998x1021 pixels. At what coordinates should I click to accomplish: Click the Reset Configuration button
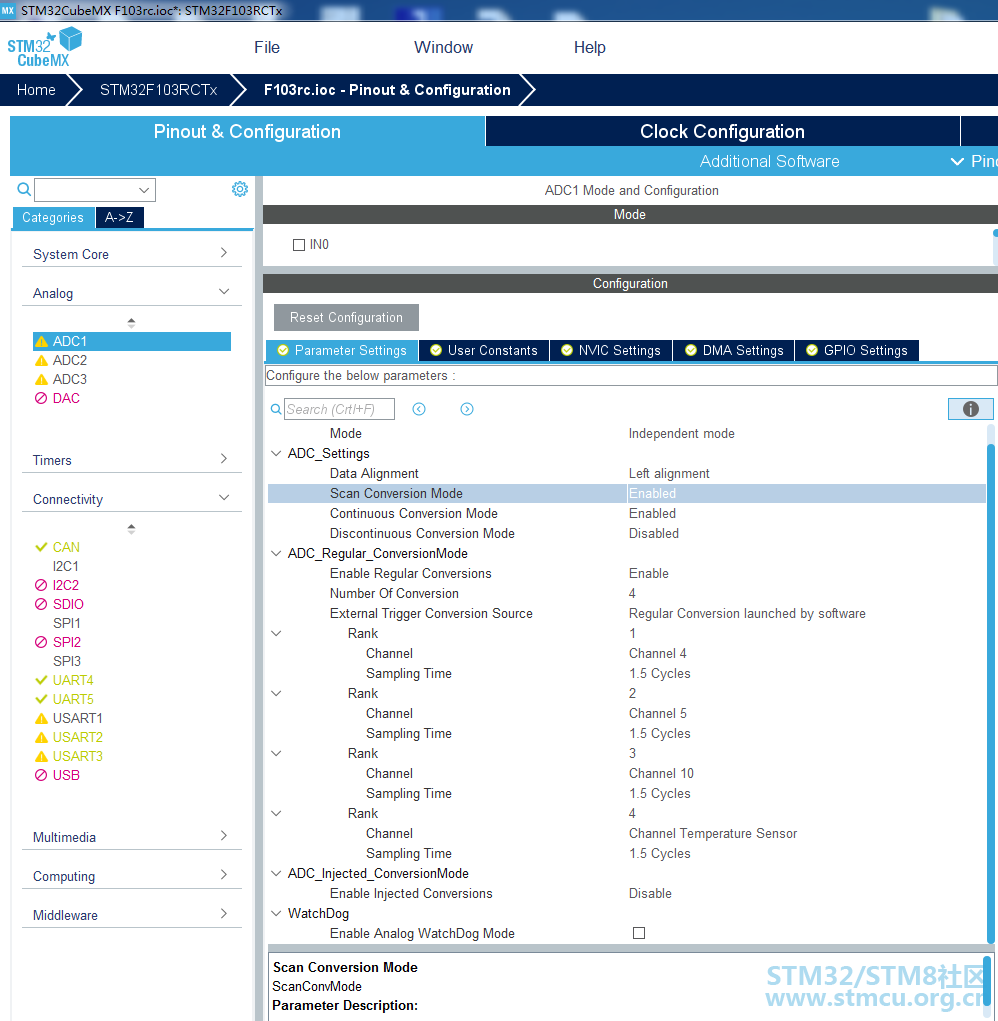(346, 317)
